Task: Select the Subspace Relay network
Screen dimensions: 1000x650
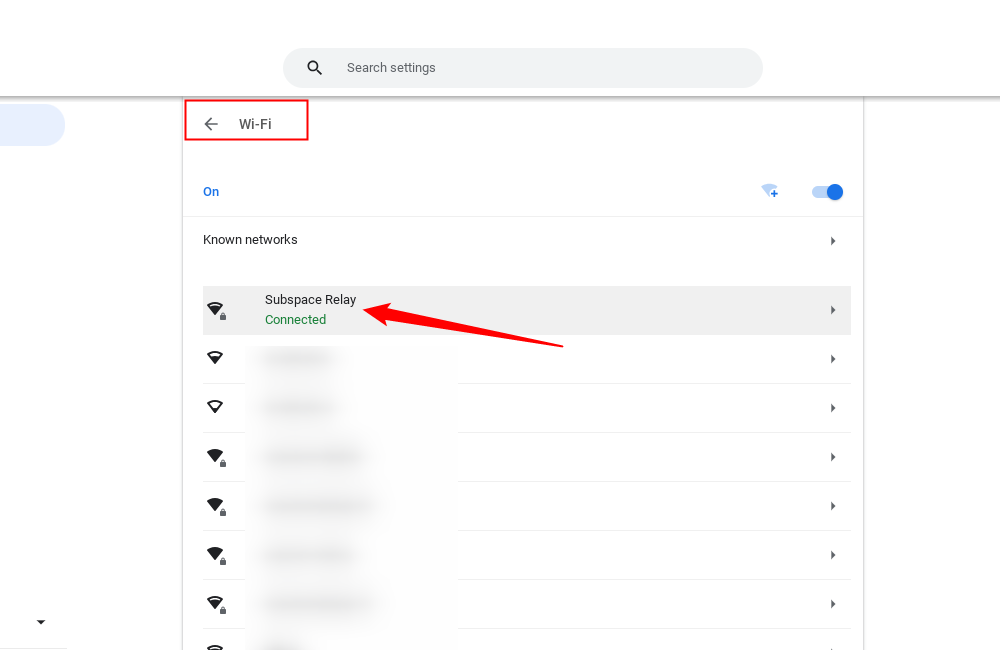Action: [310, 299]
